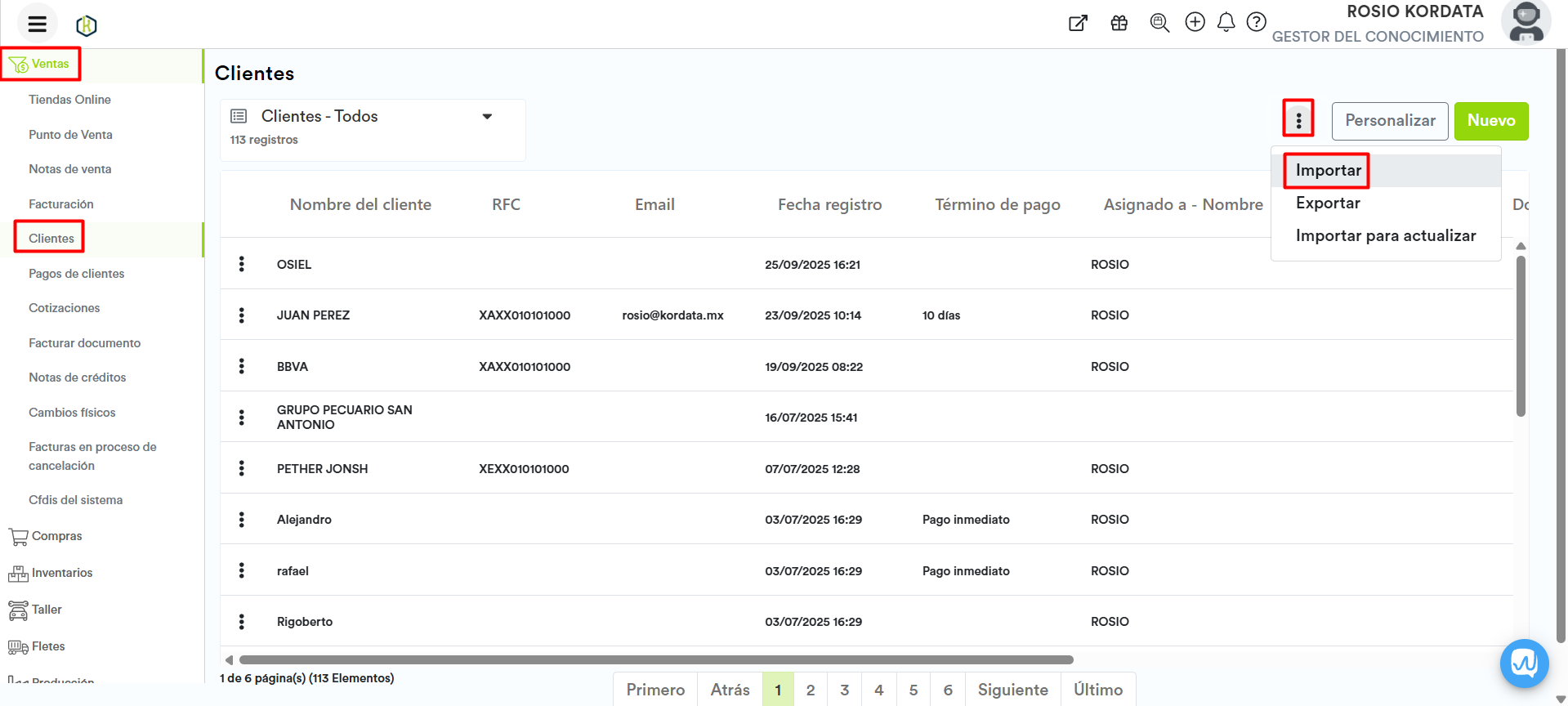Click the plus circle add icon
Viewport: 1568px width, 706px height.
click(1195, 22)
